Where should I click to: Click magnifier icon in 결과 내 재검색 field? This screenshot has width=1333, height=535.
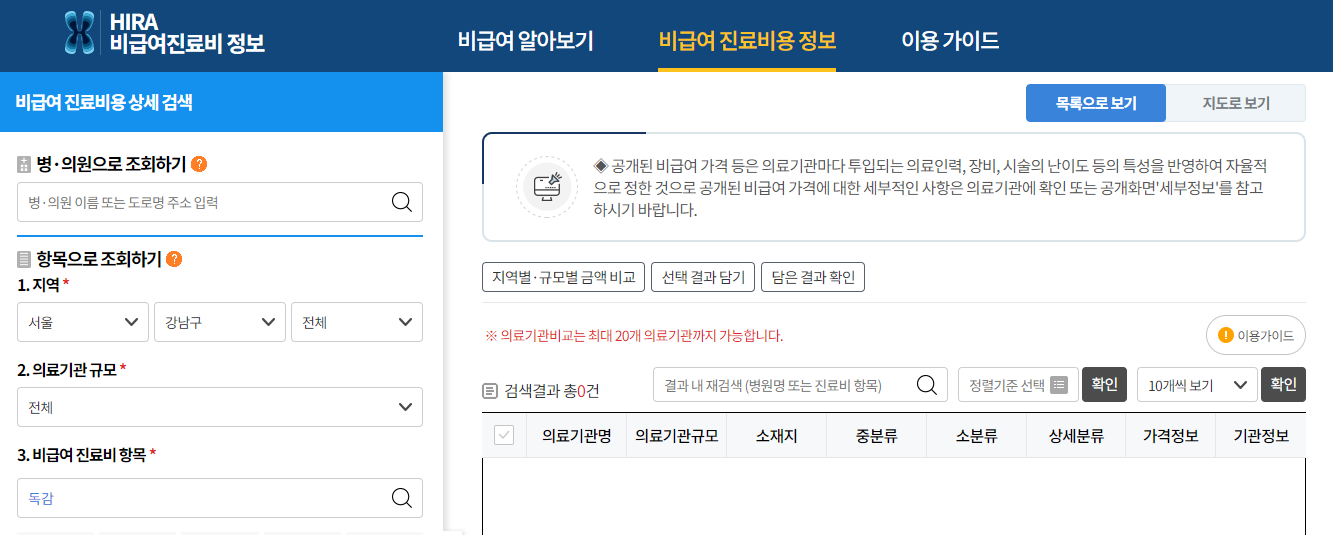click(x=927, y=385)
